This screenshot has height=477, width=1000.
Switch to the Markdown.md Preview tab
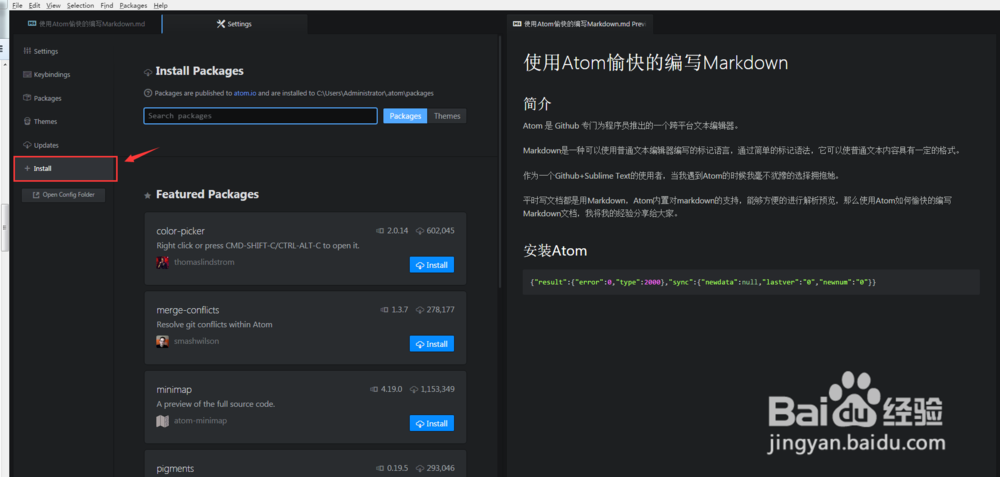tap(580, 24)
